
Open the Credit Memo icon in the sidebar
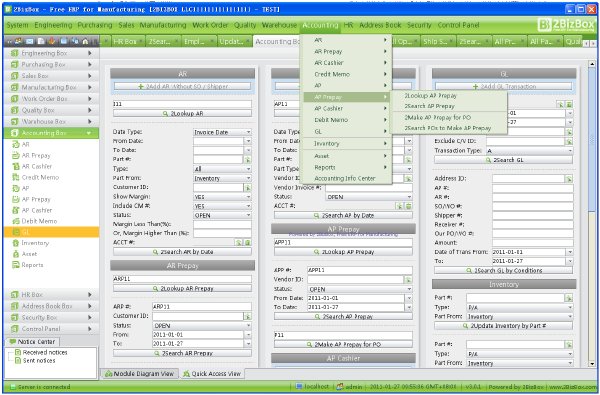[x=16, y=177]
